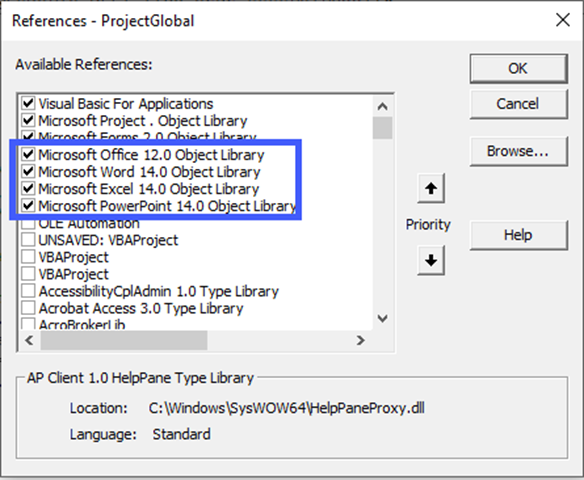Check the OLE Automation reference

(x=28, y=223)
